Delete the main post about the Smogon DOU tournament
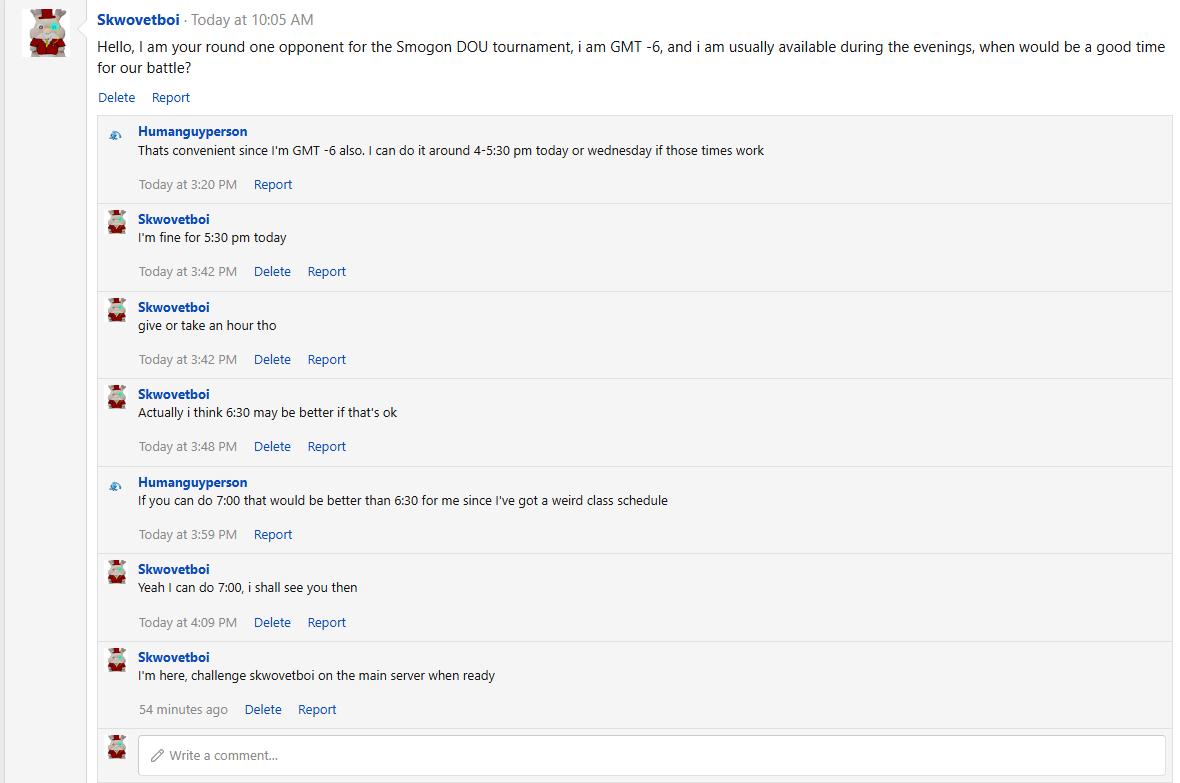This screenshot has width=1180, height=783. pos(117,98)
